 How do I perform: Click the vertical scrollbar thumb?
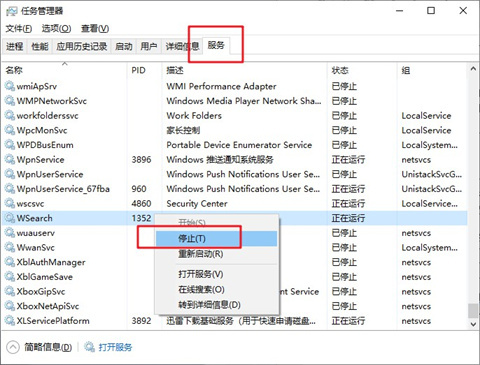tap(473, 310)
